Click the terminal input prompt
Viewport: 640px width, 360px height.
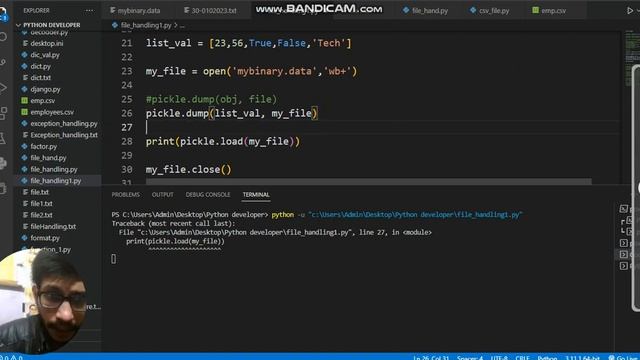coord(113,259)
